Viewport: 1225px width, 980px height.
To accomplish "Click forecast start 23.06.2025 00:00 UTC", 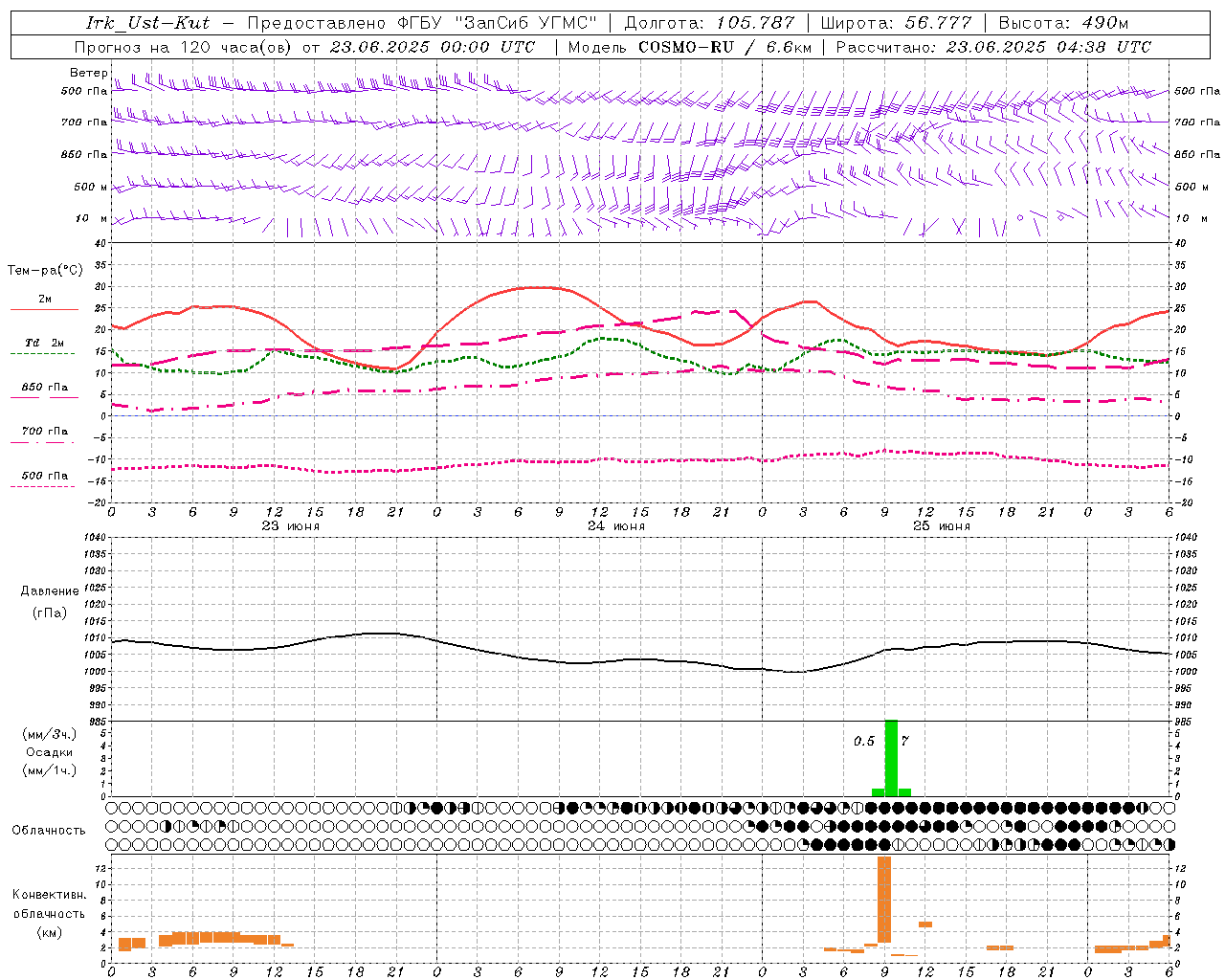I will pyautogui.click(x=433, y=47).
